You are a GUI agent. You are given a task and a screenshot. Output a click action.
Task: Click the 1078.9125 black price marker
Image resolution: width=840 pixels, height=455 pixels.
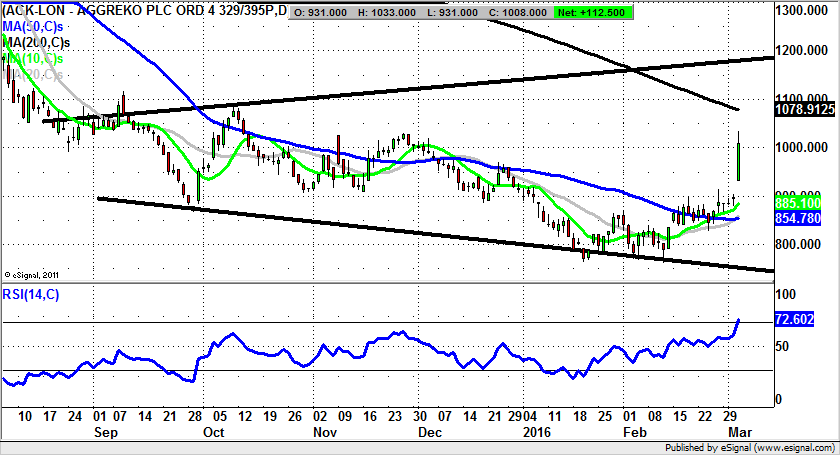pos(804,110)
